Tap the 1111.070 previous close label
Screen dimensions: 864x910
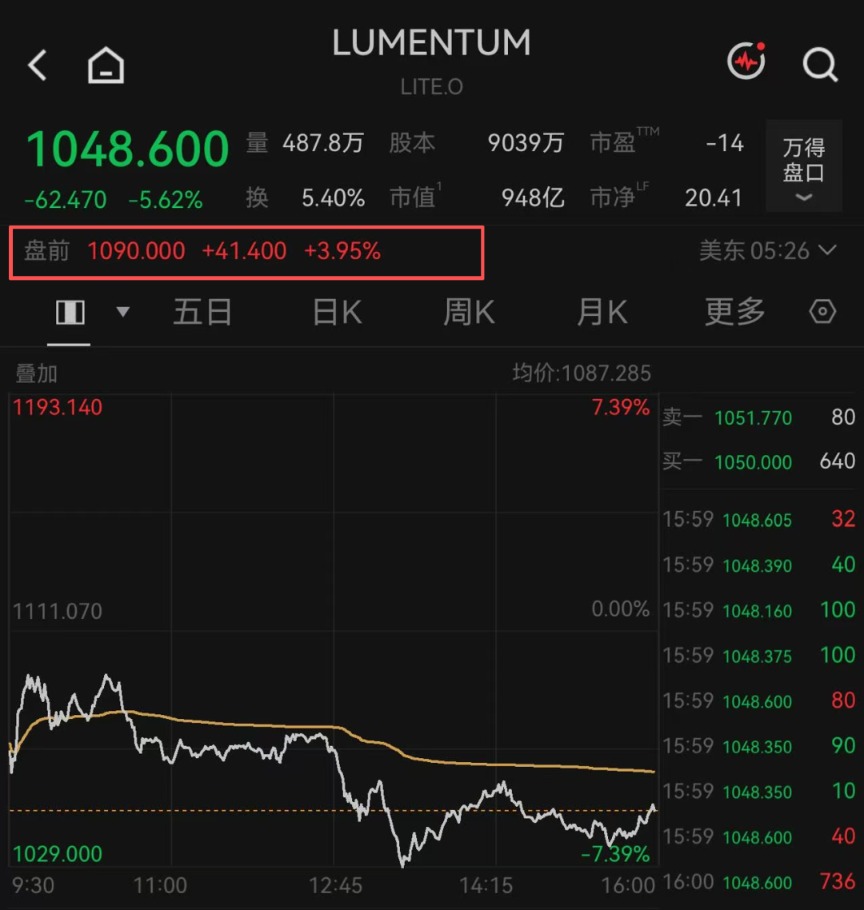pyautogui.click(x=57, y=611)
